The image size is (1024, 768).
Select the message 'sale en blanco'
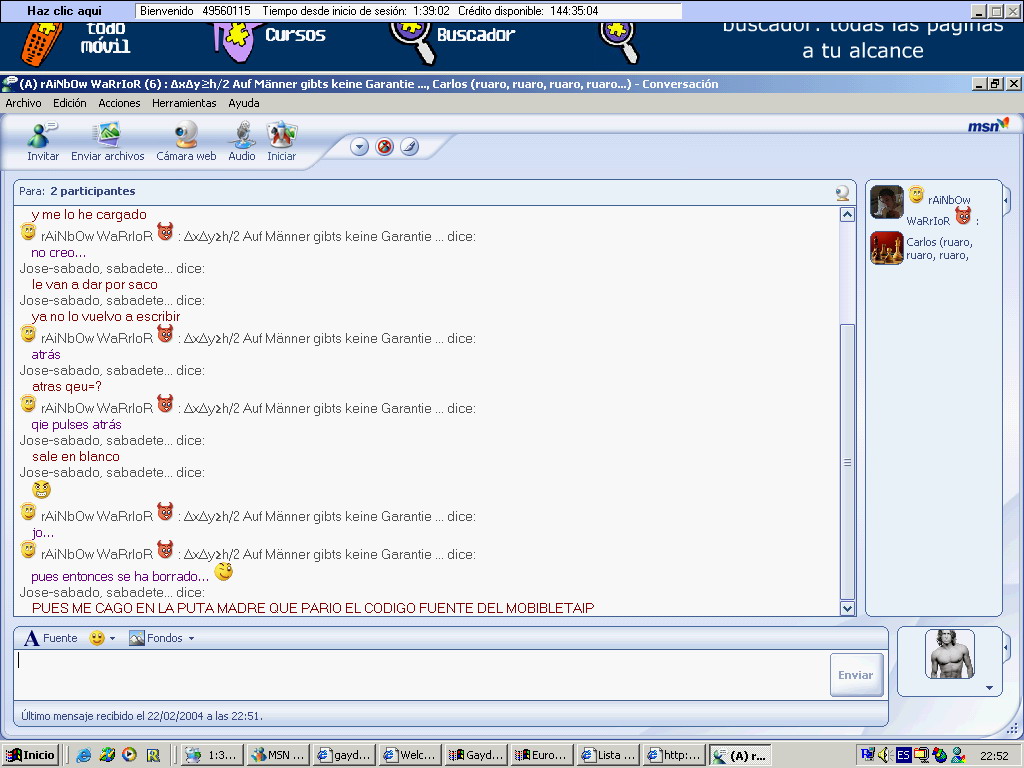76,456
